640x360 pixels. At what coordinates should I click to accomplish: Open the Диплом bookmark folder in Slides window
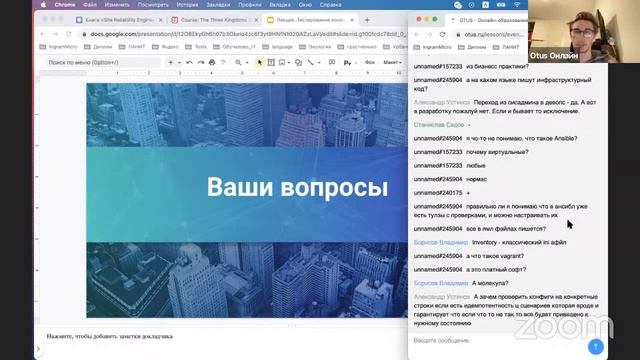[x=98, y=47]
